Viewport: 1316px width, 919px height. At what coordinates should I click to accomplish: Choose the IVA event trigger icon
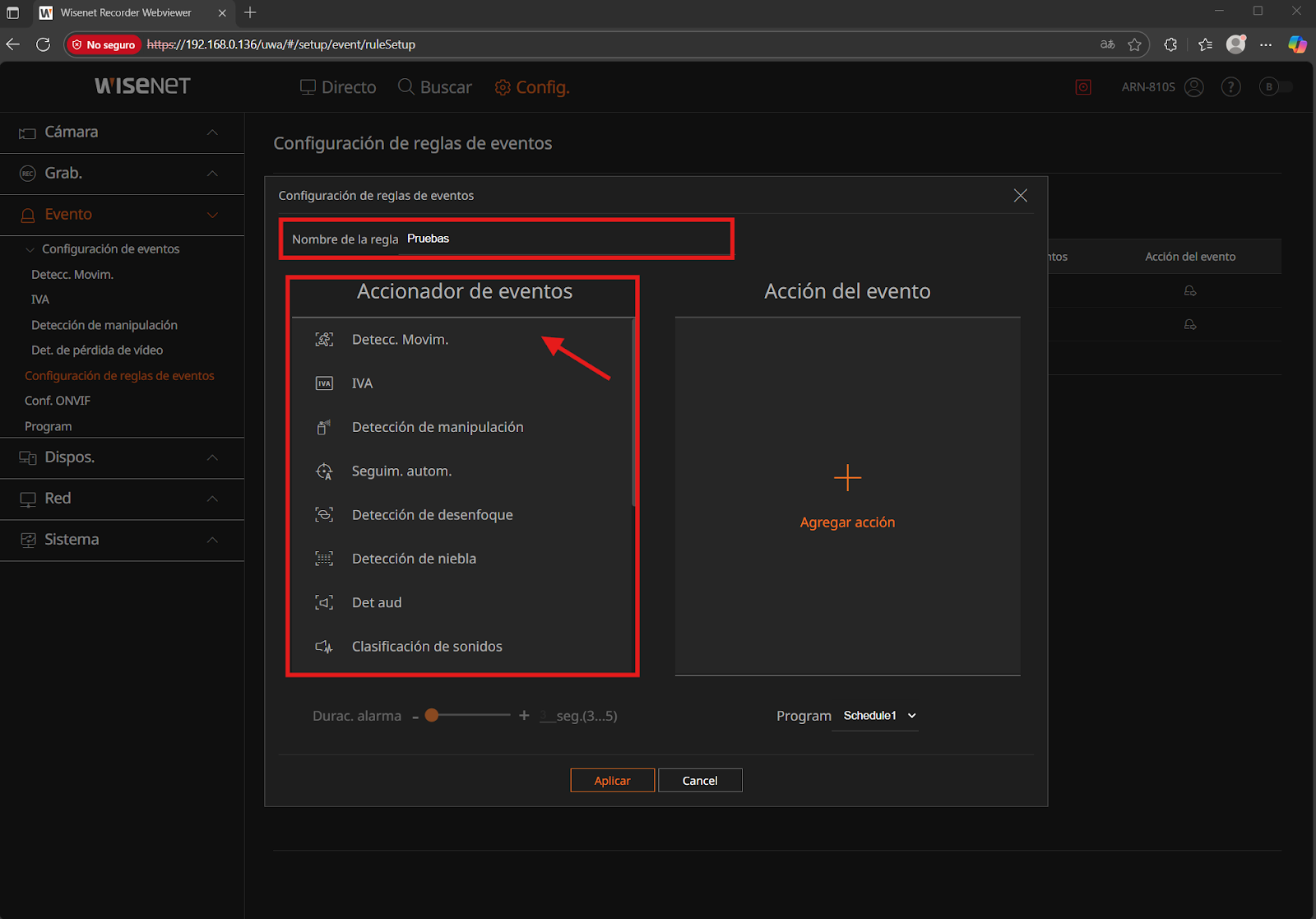click(324, 383)
